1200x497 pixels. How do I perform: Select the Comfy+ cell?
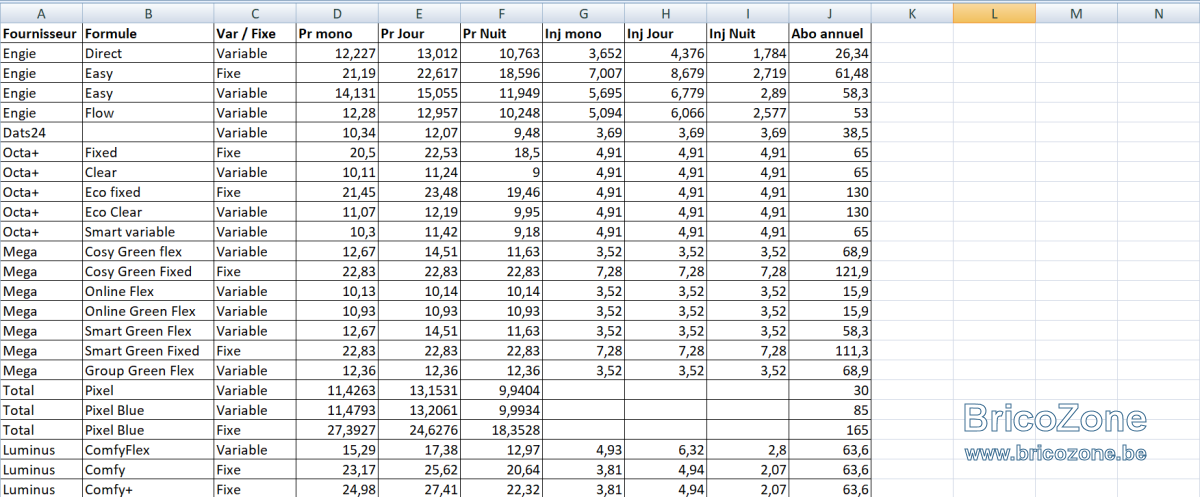point(148,489)
